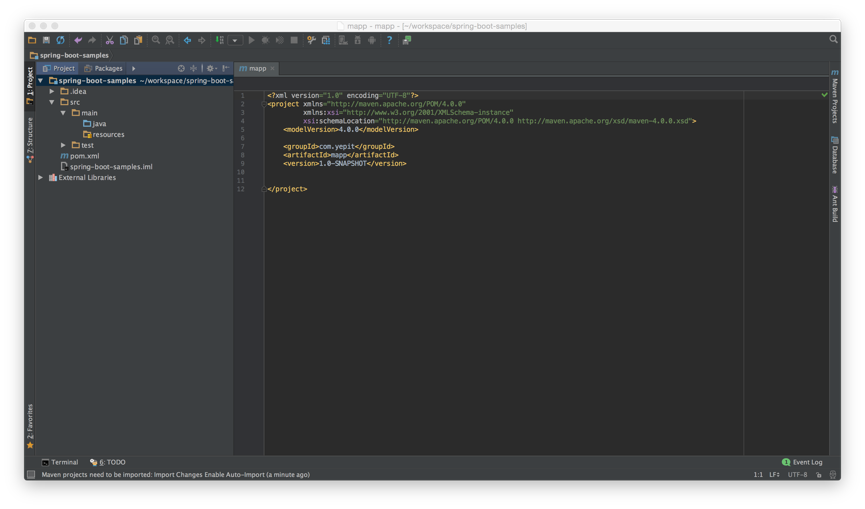Click the Stop square icon
Viewport: 865px width, 509px height.
pyautogui.click(x=294, y=40)
